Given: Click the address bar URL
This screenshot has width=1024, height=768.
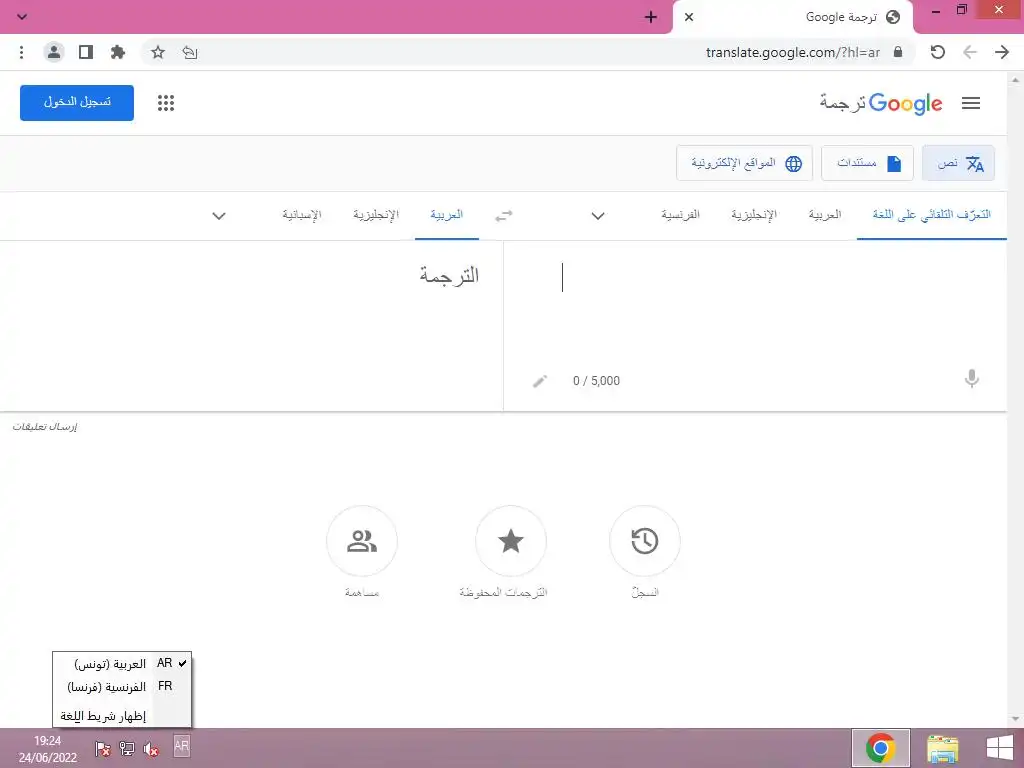Looking at the screenshot, I should tap(793, 52).
